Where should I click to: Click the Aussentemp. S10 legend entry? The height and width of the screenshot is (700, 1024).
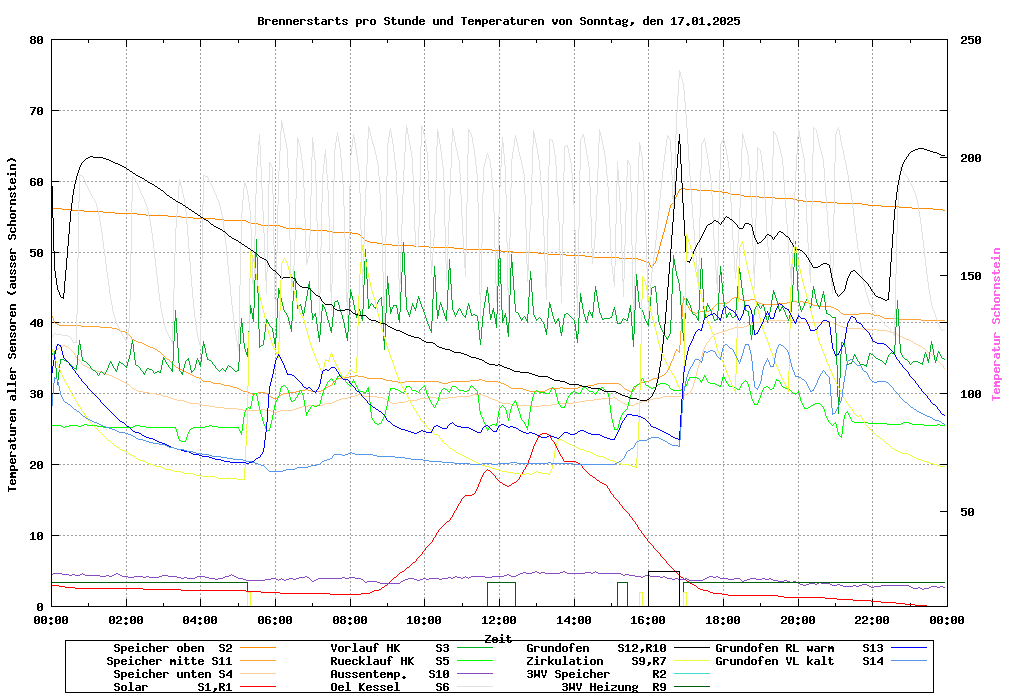click(x=390, y=674)
